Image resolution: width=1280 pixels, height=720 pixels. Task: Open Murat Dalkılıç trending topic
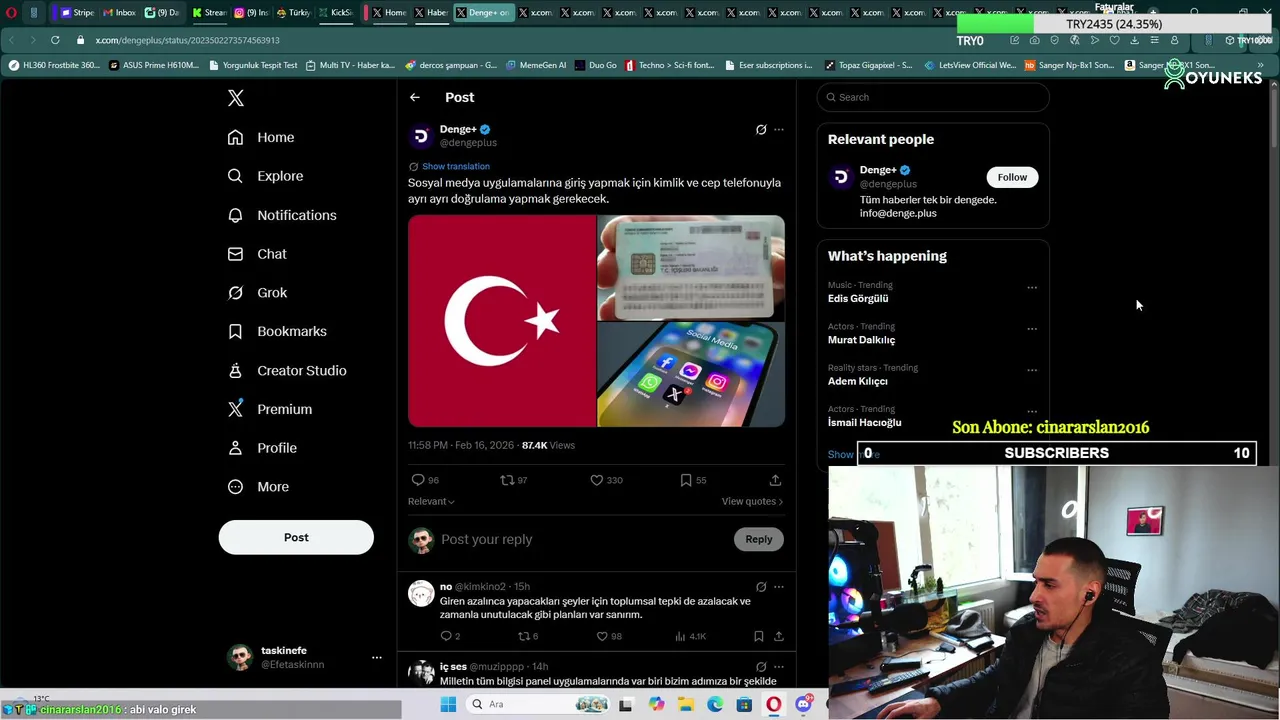point(861,340)
